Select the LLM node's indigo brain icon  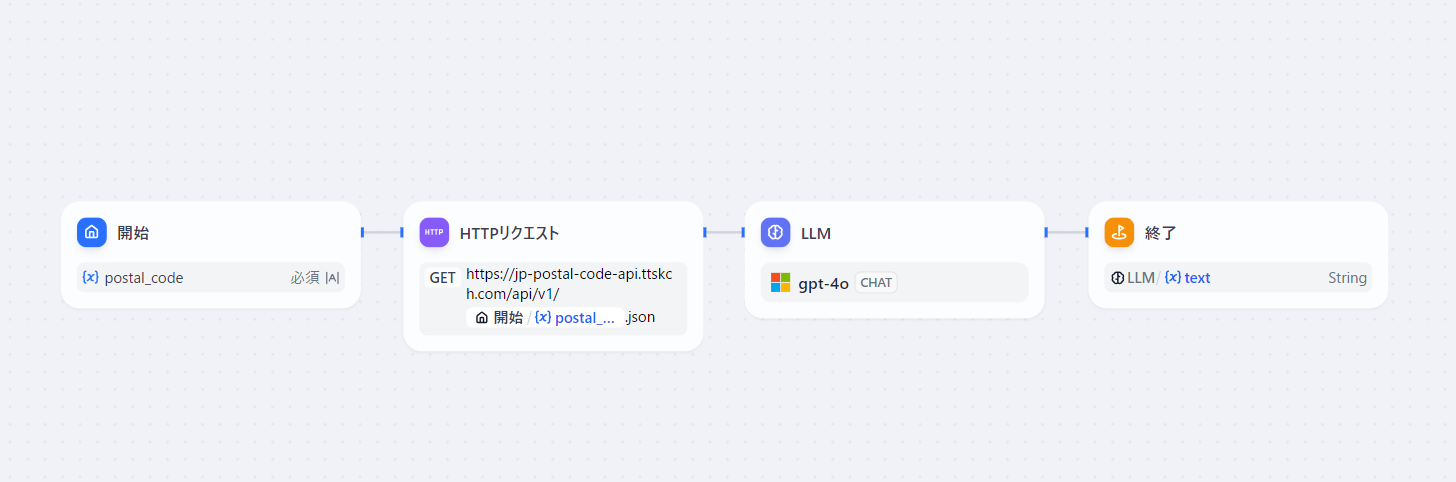[775, 232]
